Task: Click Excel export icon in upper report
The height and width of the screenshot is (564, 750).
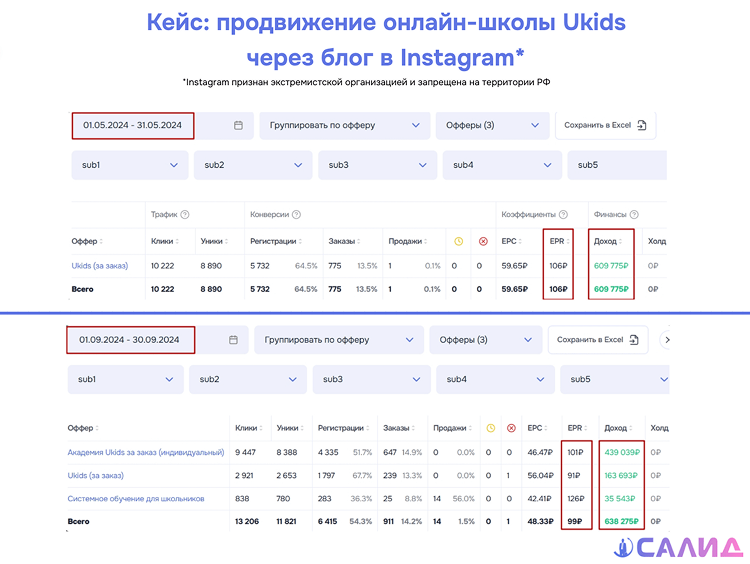Action: 642,125
